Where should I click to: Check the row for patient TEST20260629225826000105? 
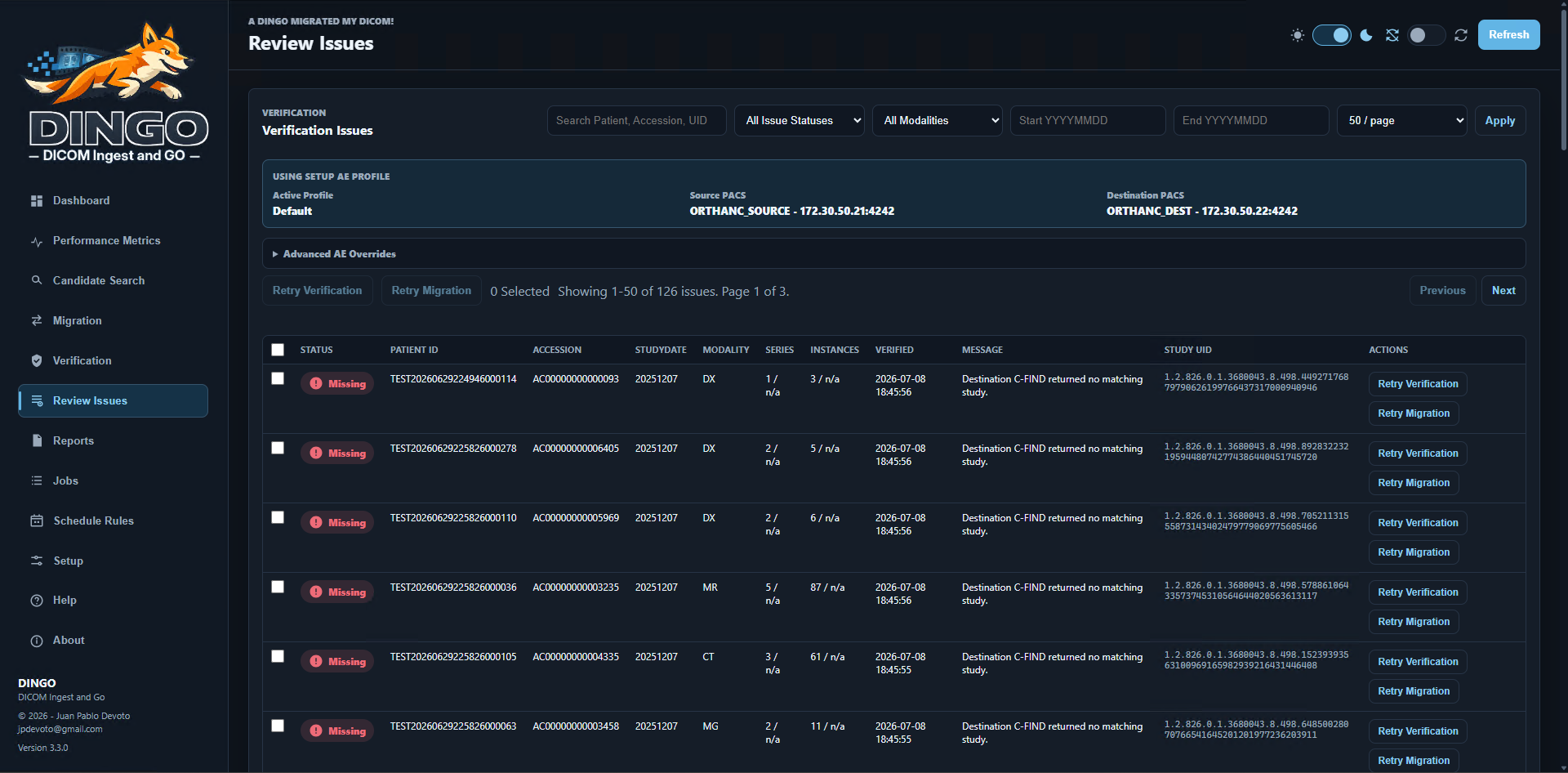pyautogui.click(x=278, y=656)
